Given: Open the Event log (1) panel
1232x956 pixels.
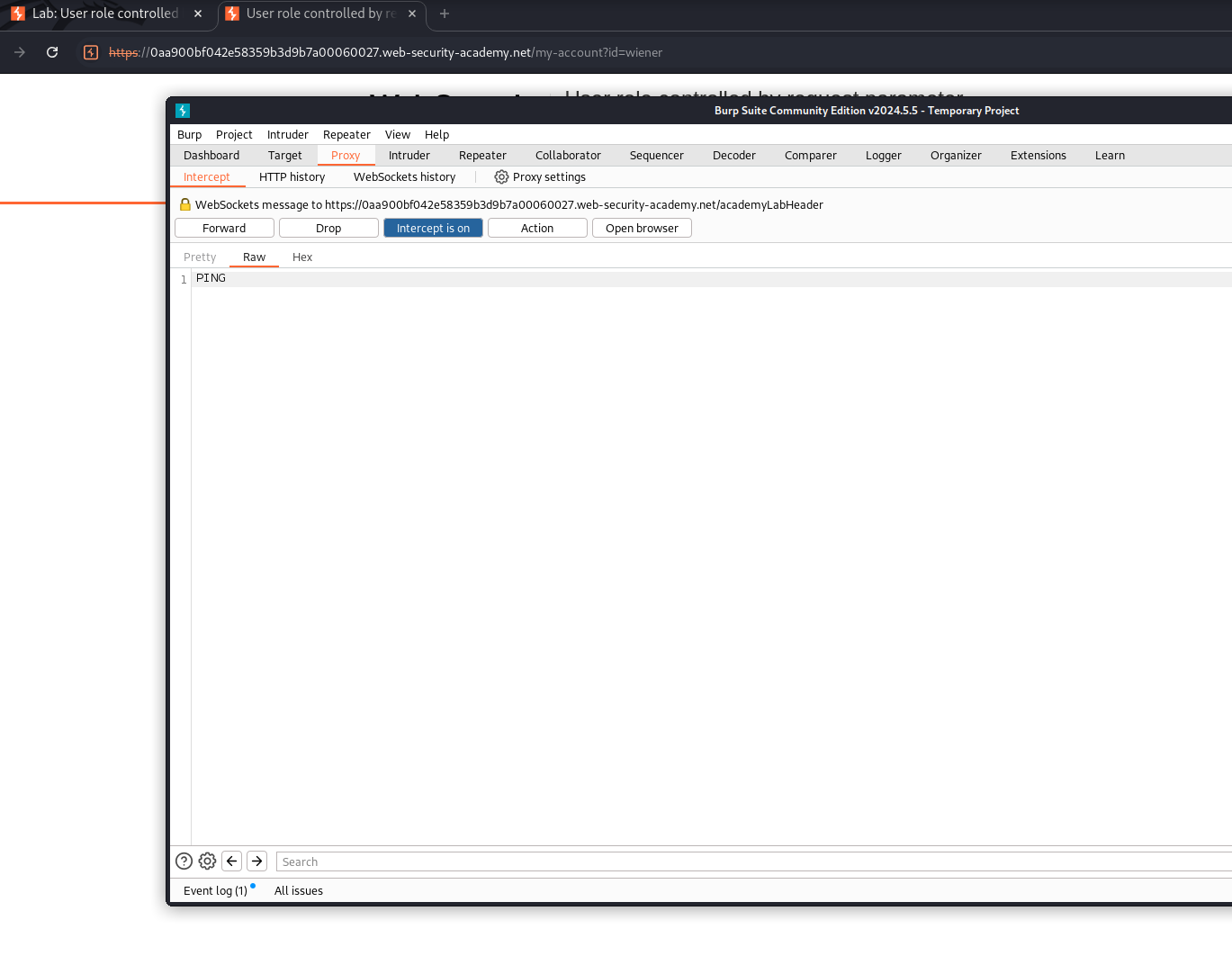Looking at the screenshot, I should [x=215, y=891].
